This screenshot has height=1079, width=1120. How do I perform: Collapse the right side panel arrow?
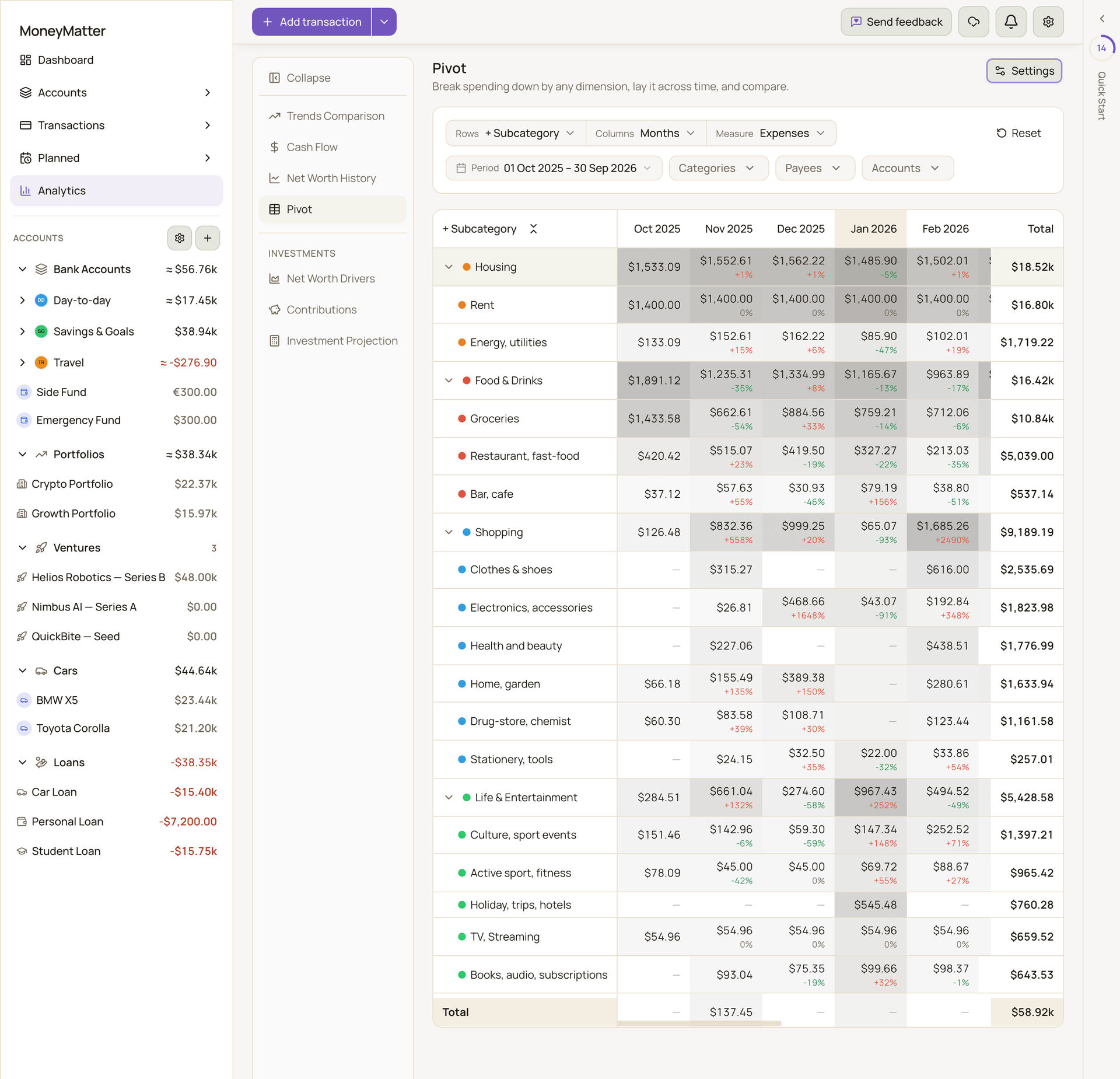1102,19
